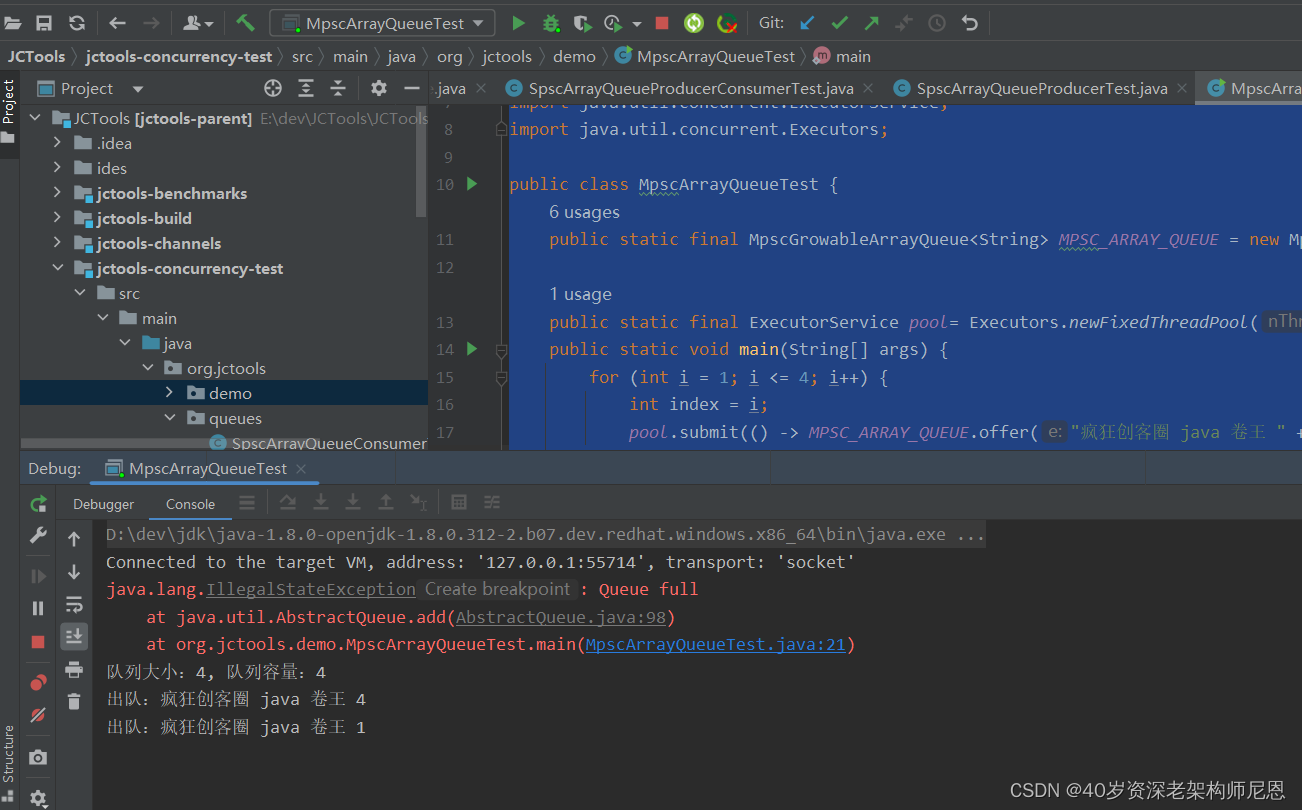Print console output with printer icon
Image resolution: width=1302 pixels, height=810 pixels.
pos(74,669)
